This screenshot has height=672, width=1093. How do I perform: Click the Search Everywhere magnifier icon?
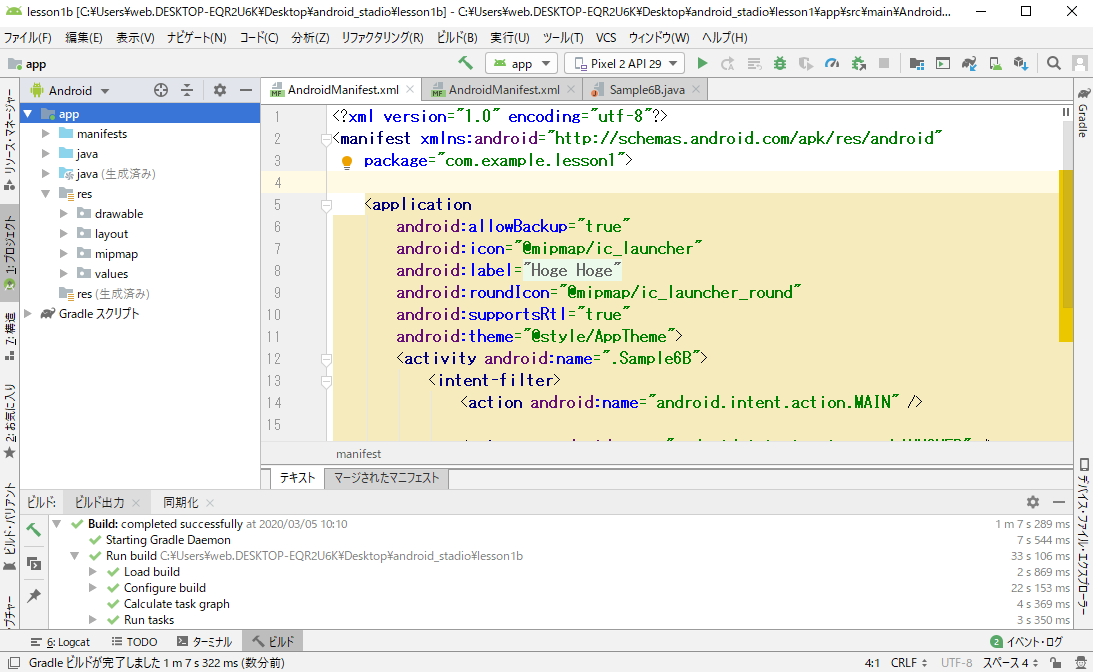click(x=1053, y=64)
